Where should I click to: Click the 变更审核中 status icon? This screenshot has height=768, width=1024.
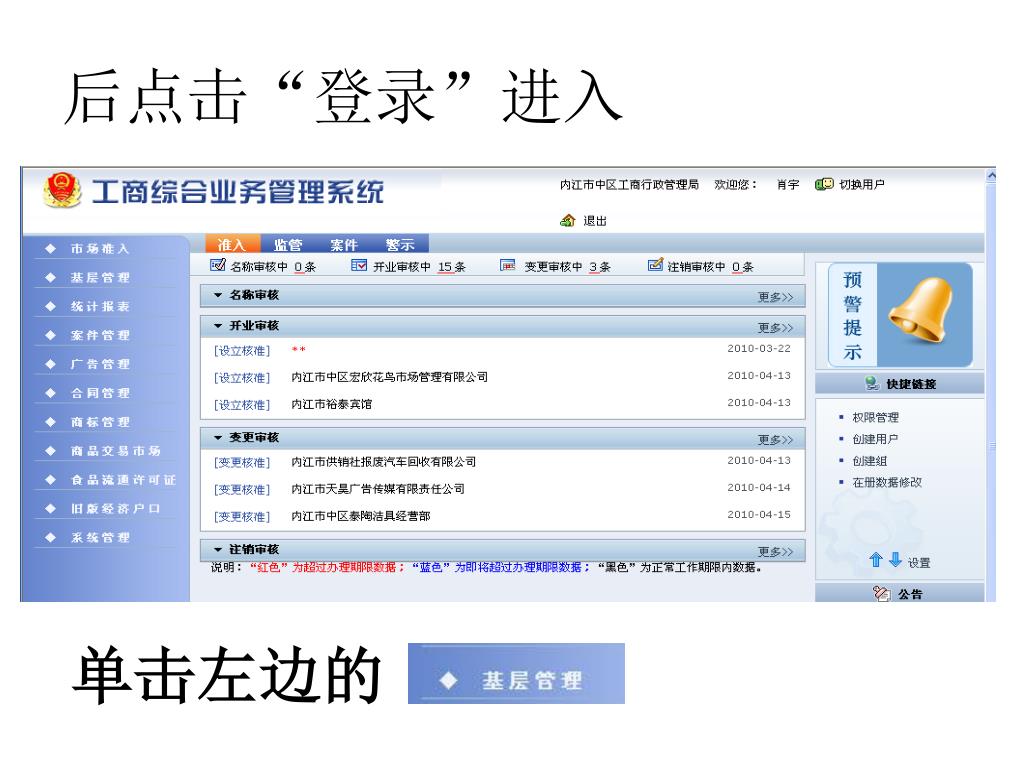coord(507,265)
